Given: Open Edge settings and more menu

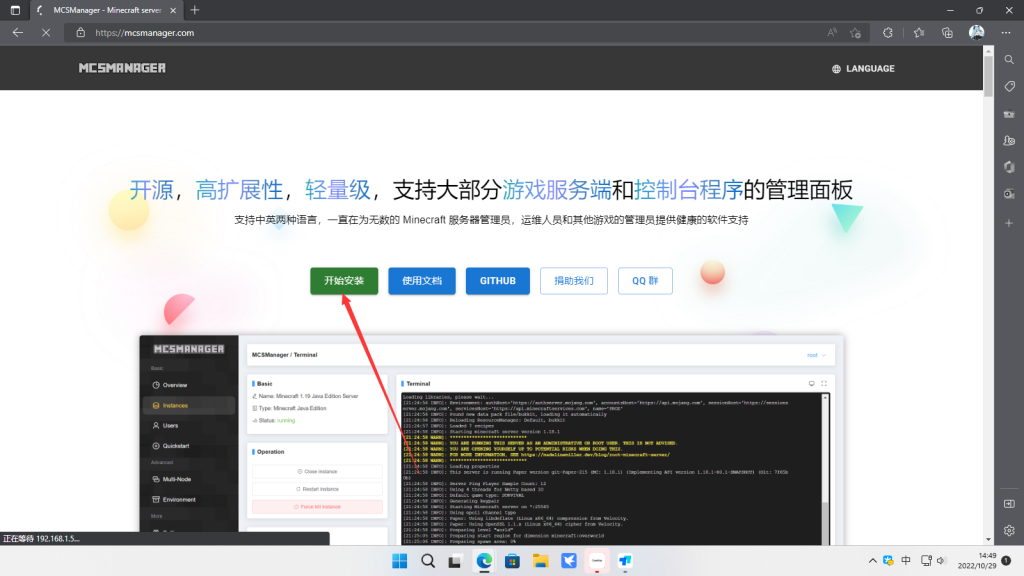Looking at the screenshot, I should pos(1006,33).
